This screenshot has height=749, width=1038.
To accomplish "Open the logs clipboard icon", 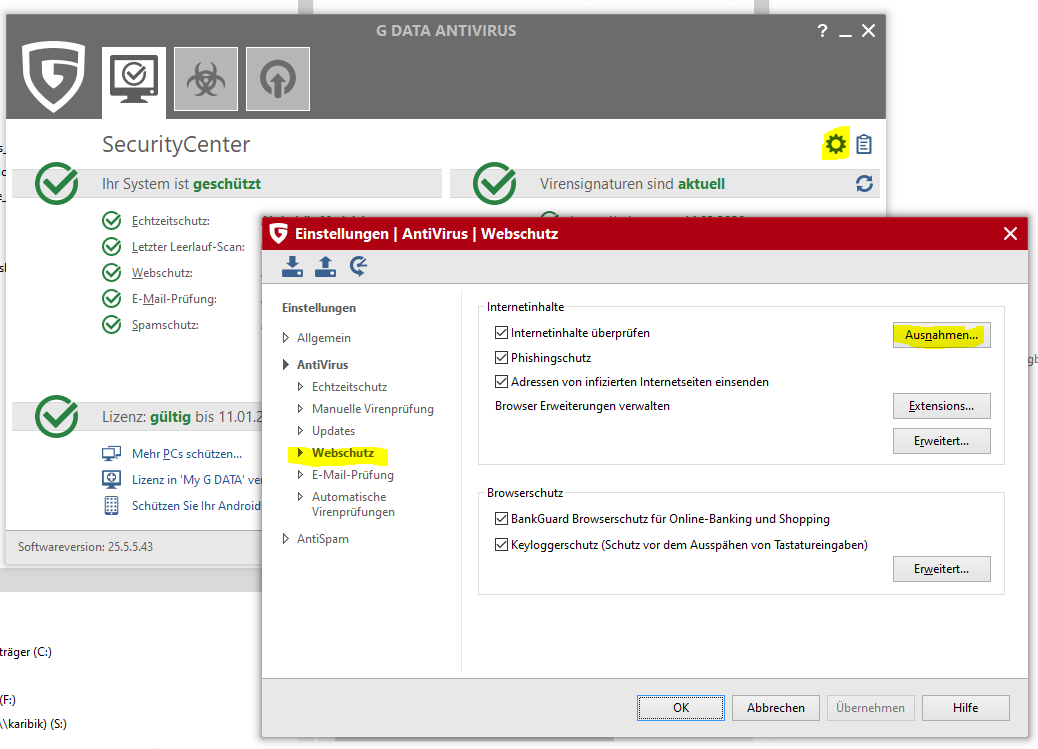I will tap(864, 144).
